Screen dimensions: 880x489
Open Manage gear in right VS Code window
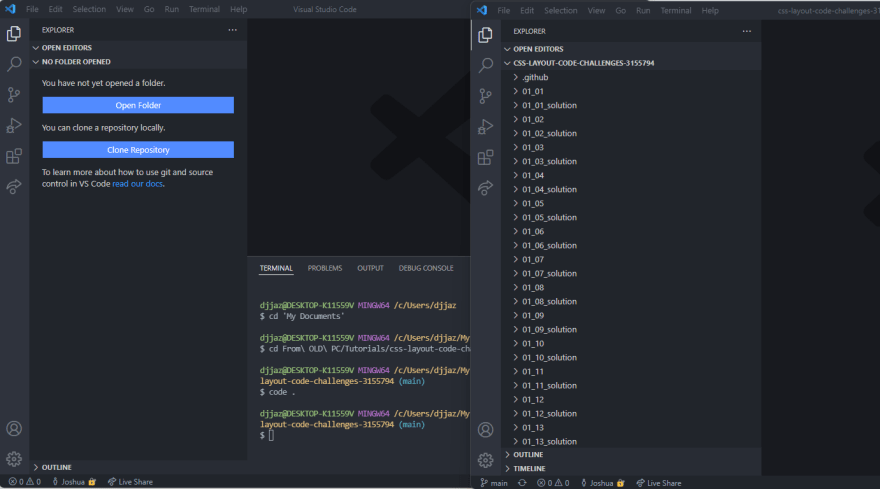pyautogui.click(x=485, y=460)
